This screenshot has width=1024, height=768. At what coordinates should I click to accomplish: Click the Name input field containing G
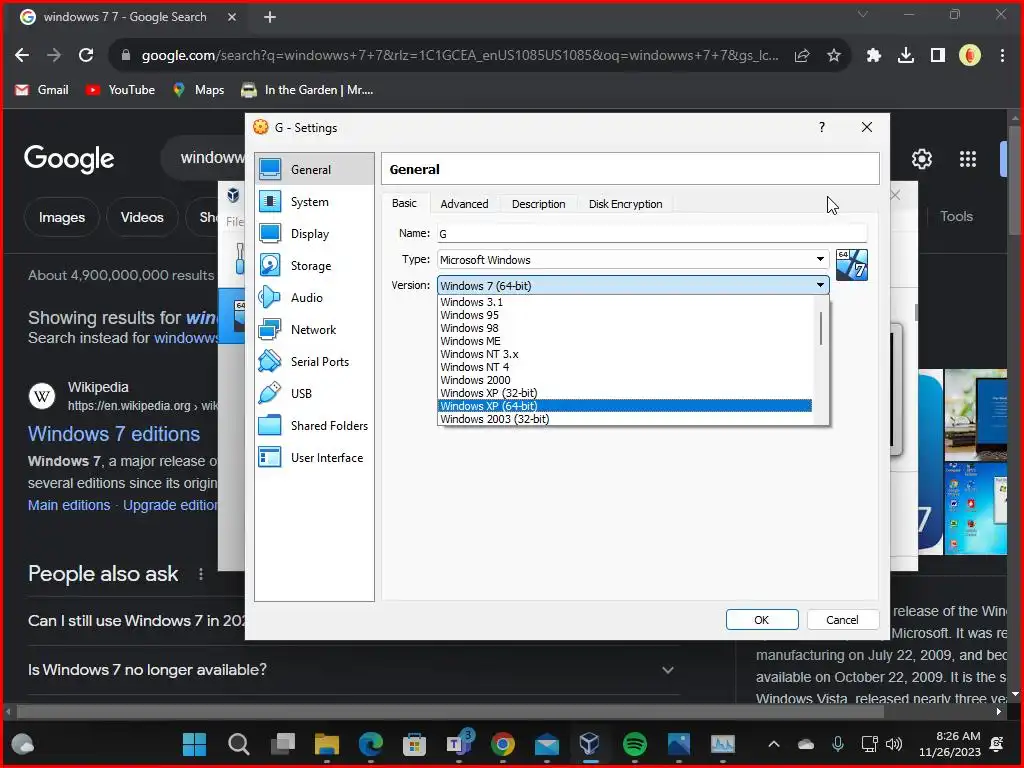(652, 233)
